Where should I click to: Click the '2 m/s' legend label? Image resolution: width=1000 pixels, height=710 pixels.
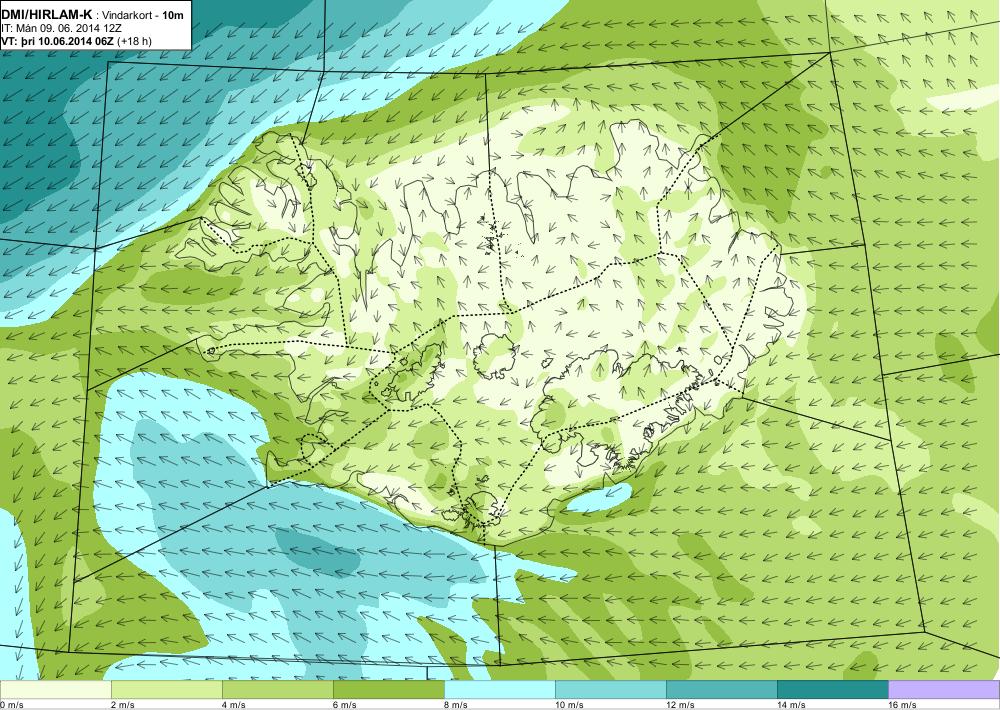pyautogui.click(x=124, y=705)
